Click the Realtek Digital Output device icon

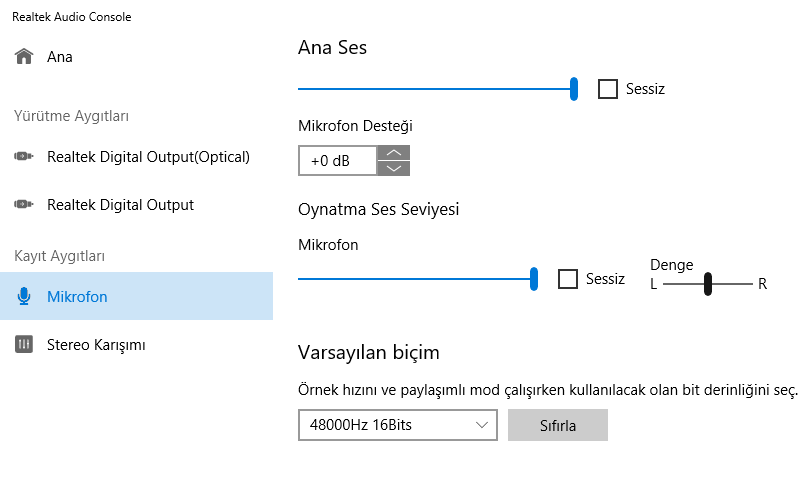tap(24, 205)
